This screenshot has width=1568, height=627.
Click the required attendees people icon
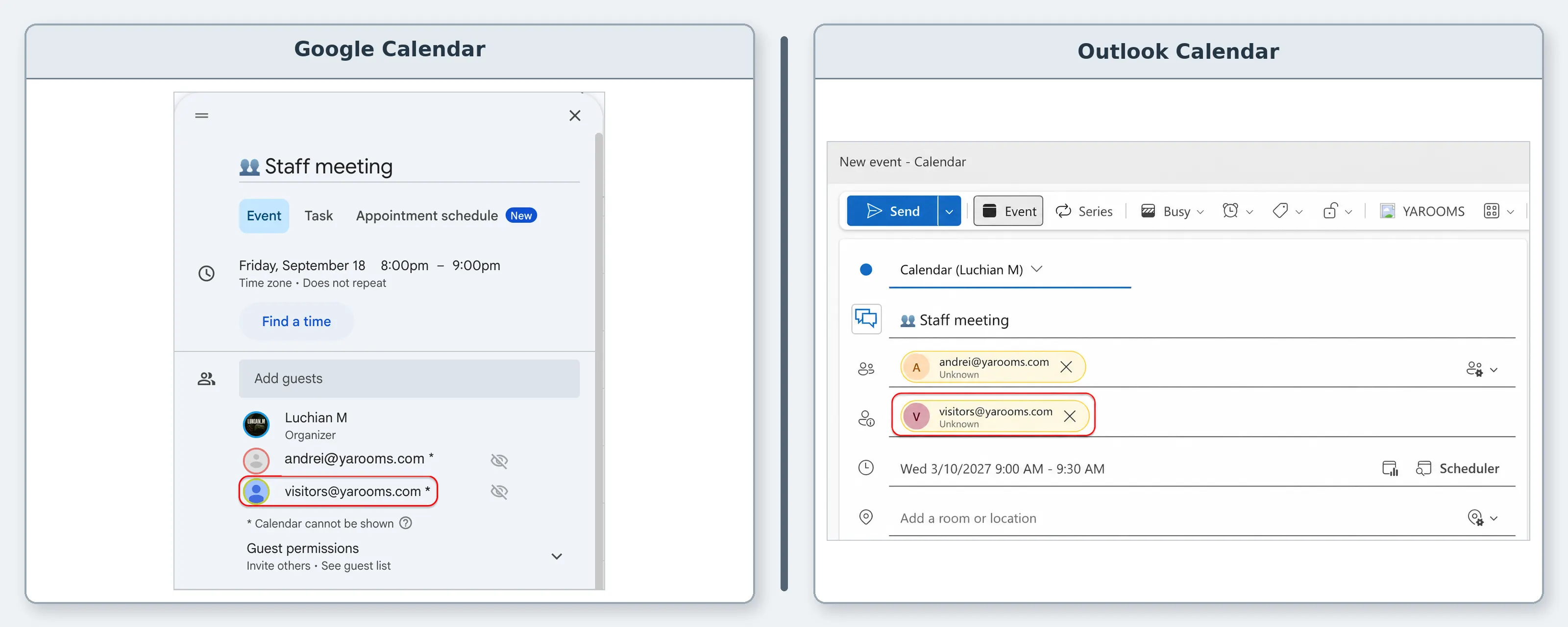(865, 369)
